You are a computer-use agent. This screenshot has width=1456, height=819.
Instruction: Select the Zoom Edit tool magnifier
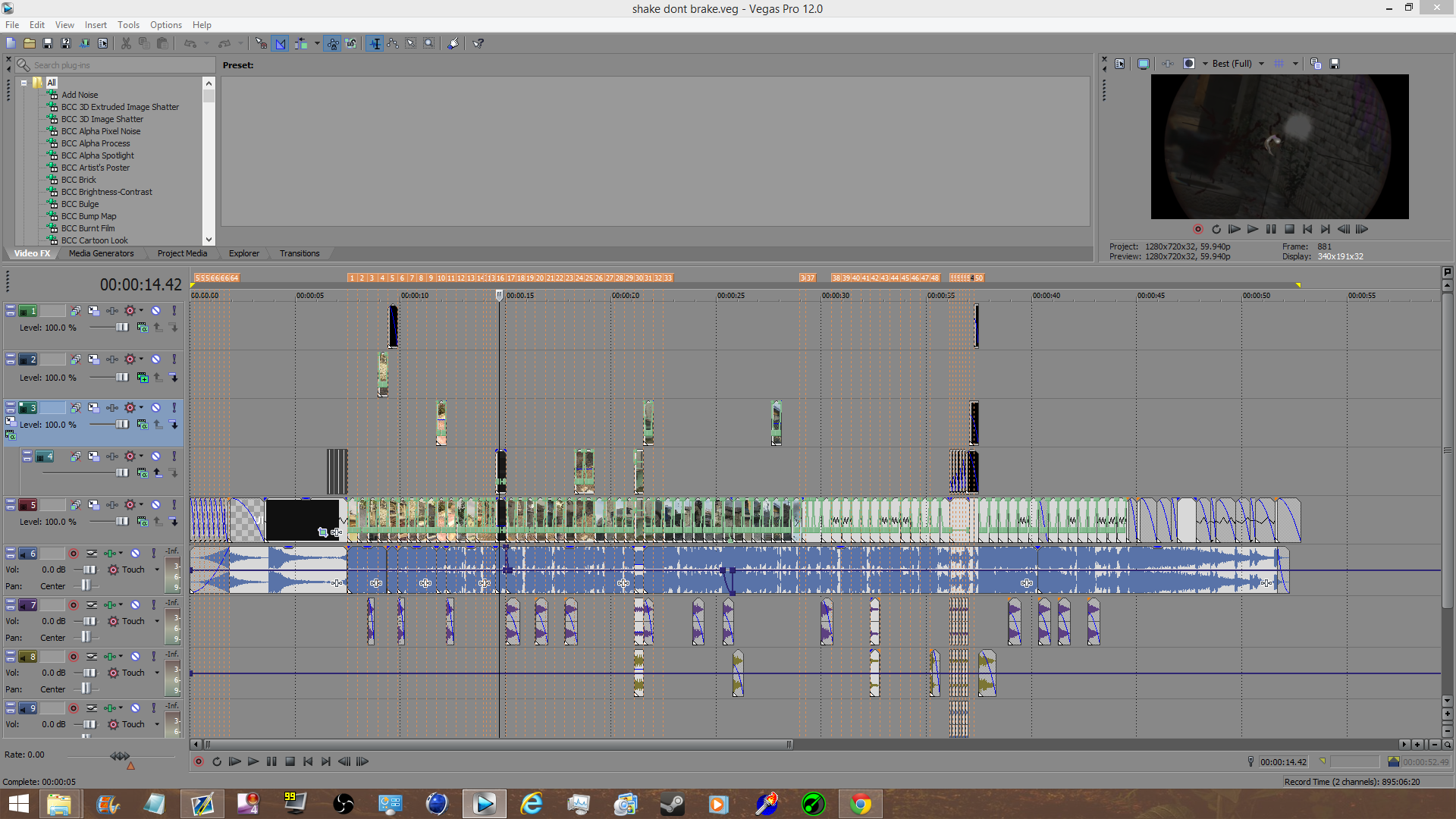coord(429,43)
